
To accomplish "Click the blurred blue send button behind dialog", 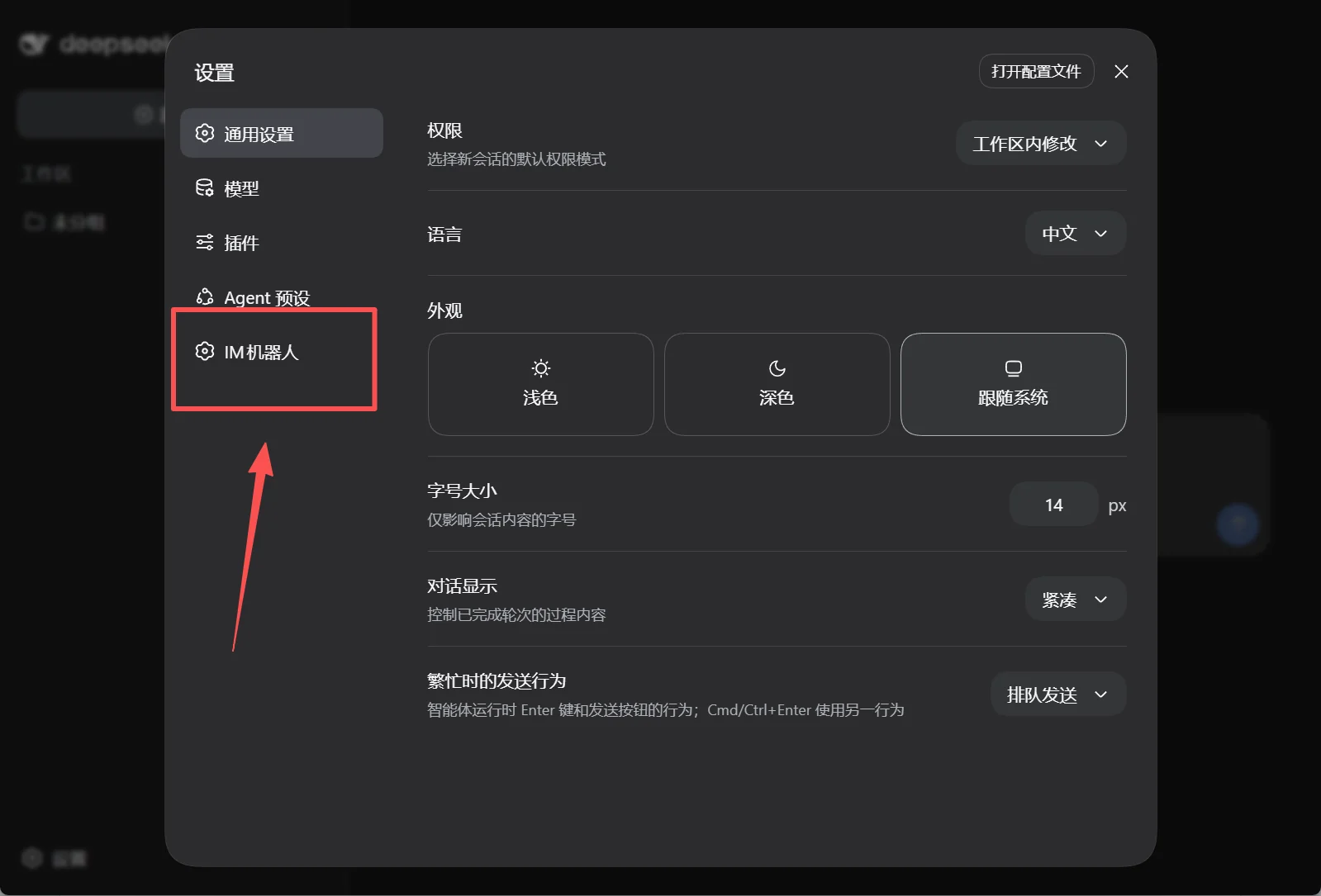I will click(x=1237, y=524).
